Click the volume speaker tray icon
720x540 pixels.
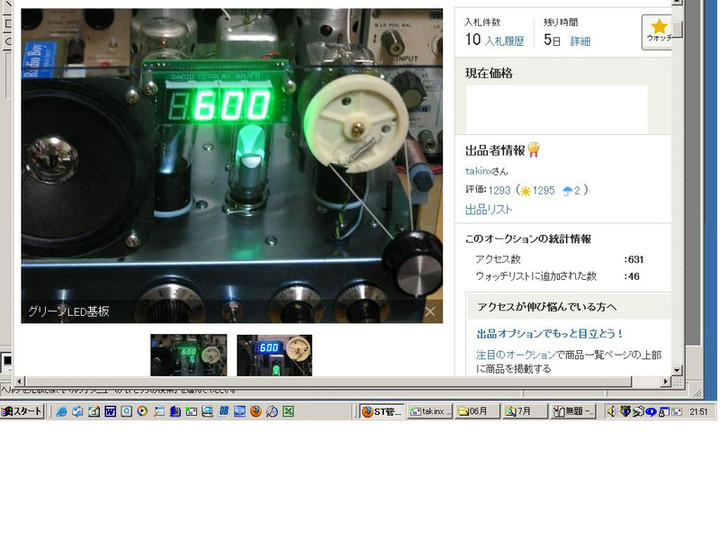tap(612, 411)
